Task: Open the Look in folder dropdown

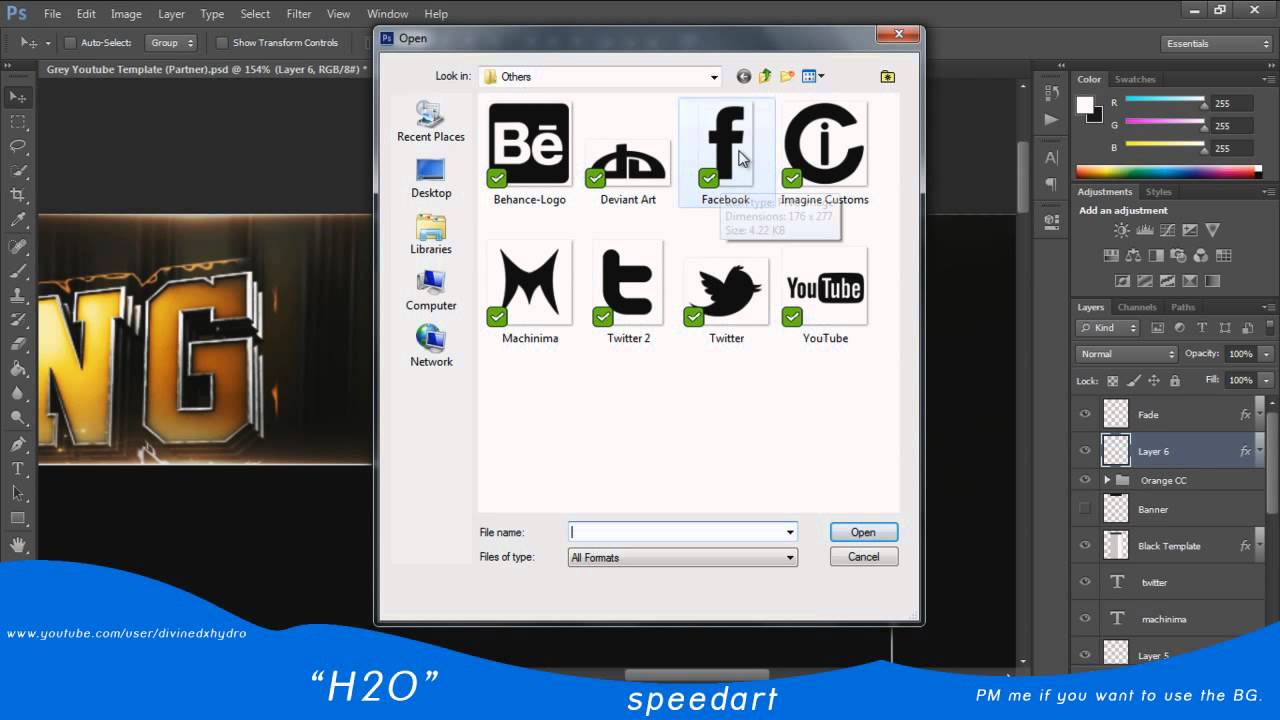Action: tap(714, 77)
